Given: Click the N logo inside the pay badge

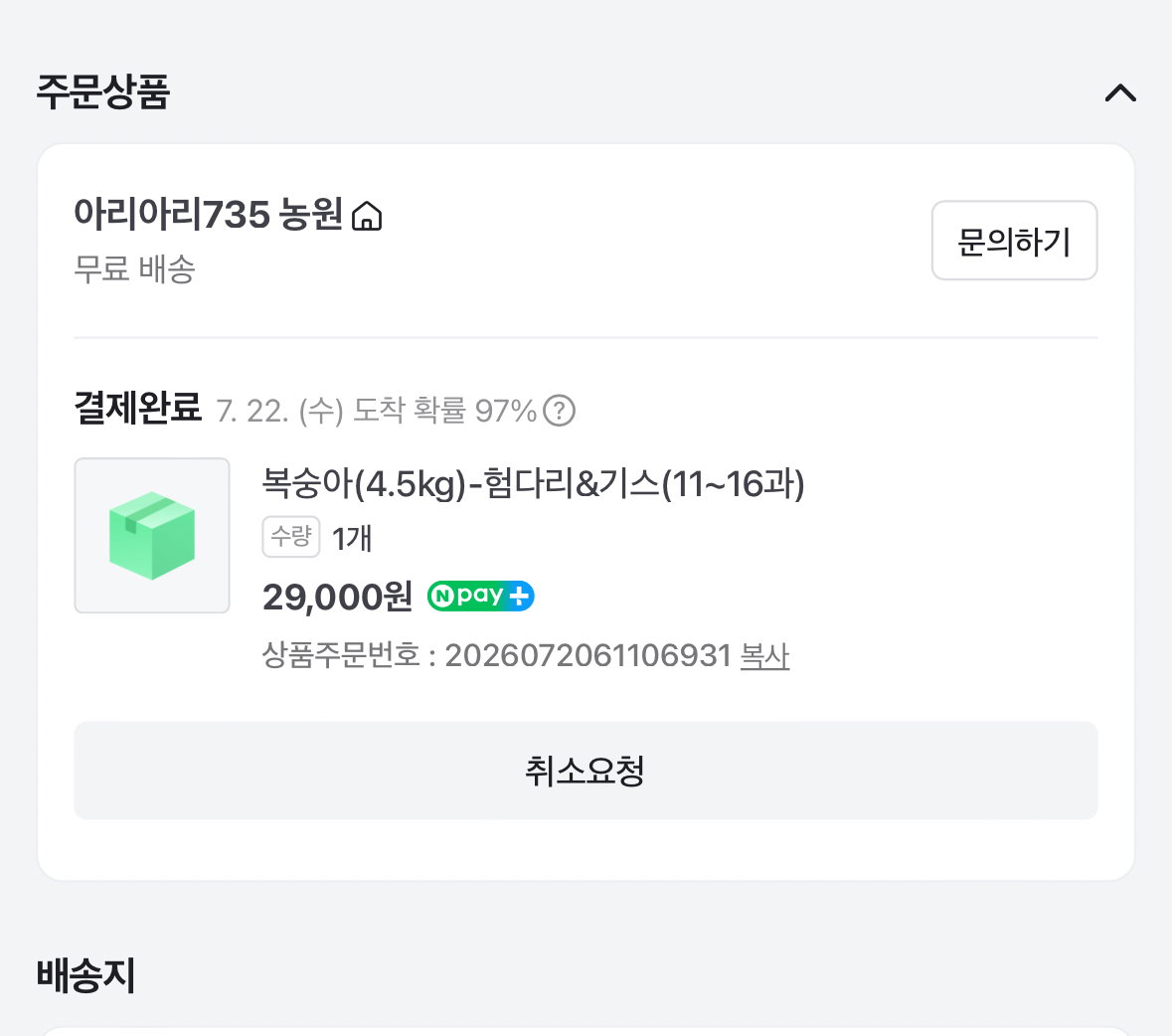Looking at the screenshot, I should point(443,596).
